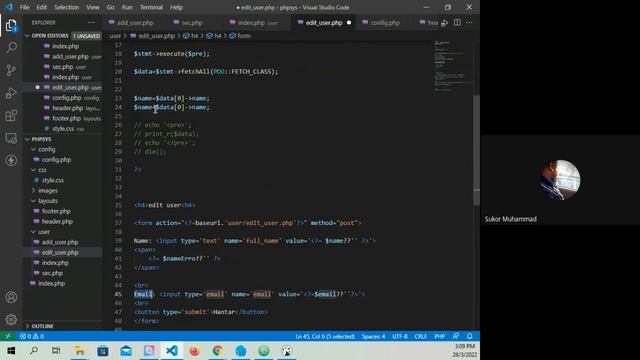Change line ending via CRLF
The image size is (640, 360).
point(420,337)
